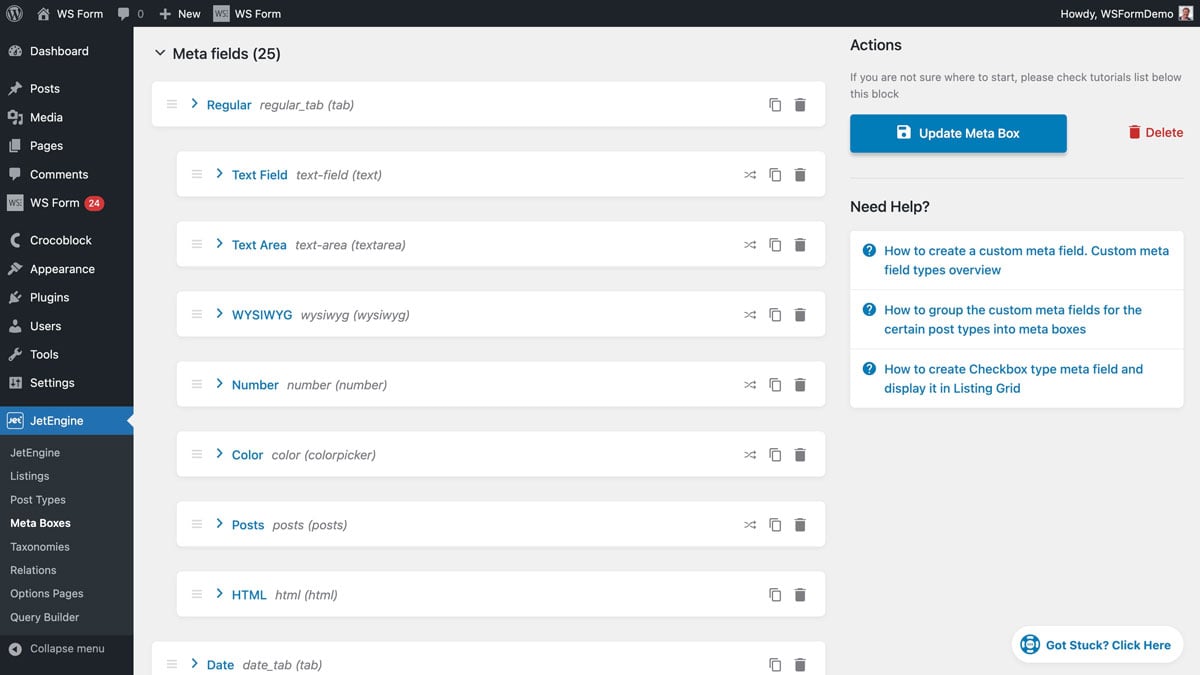Click the WordPress logo in admin bar
The image size is (1200, 675).
click(x=13, y=13)
